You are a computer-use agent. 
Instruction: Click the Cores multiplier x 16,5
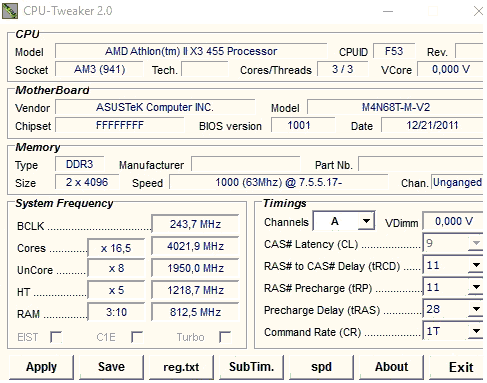click(x=116, y=248)
